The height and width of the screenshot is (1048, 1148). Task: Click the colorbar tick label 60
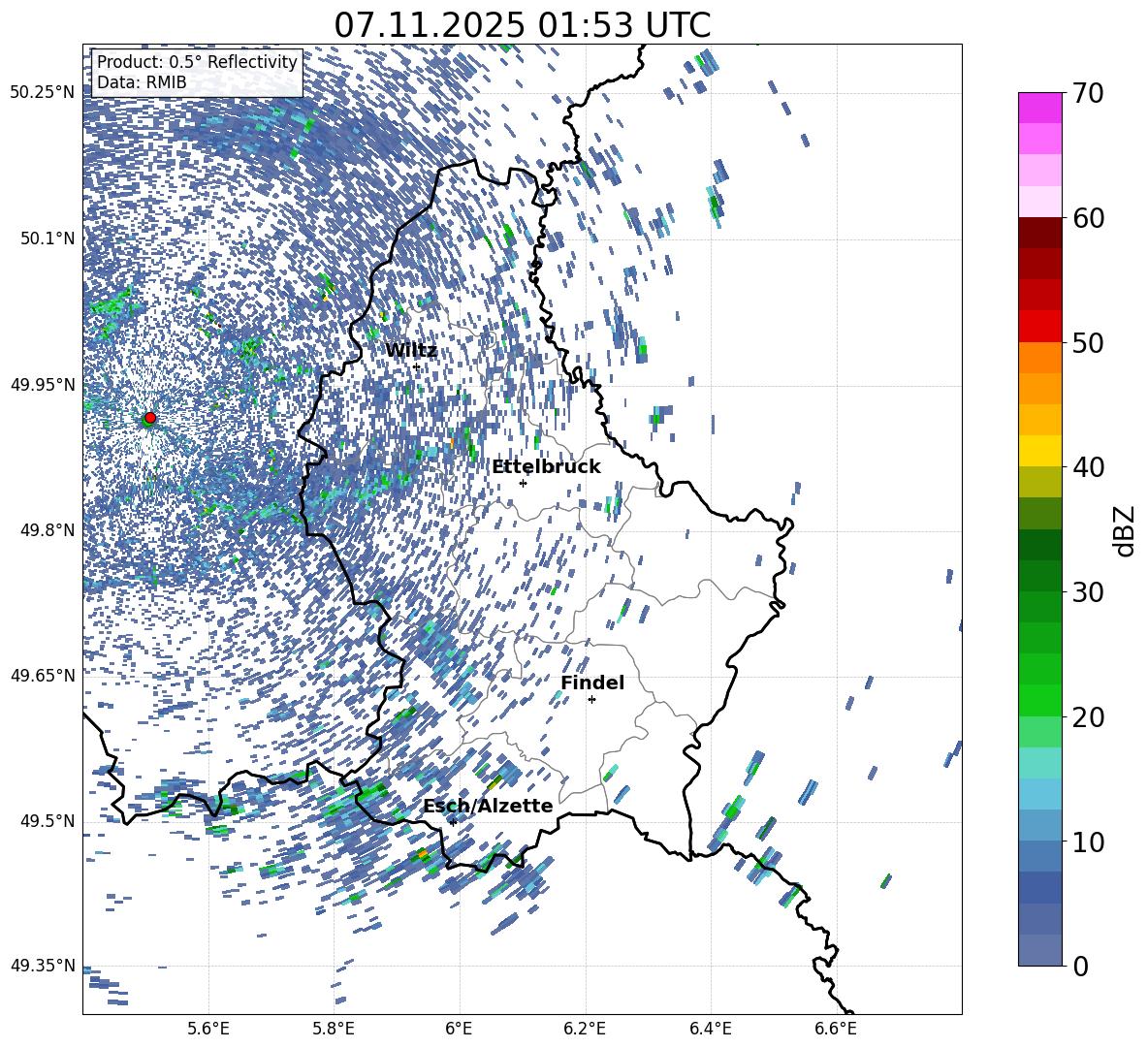pos(1088,218)
